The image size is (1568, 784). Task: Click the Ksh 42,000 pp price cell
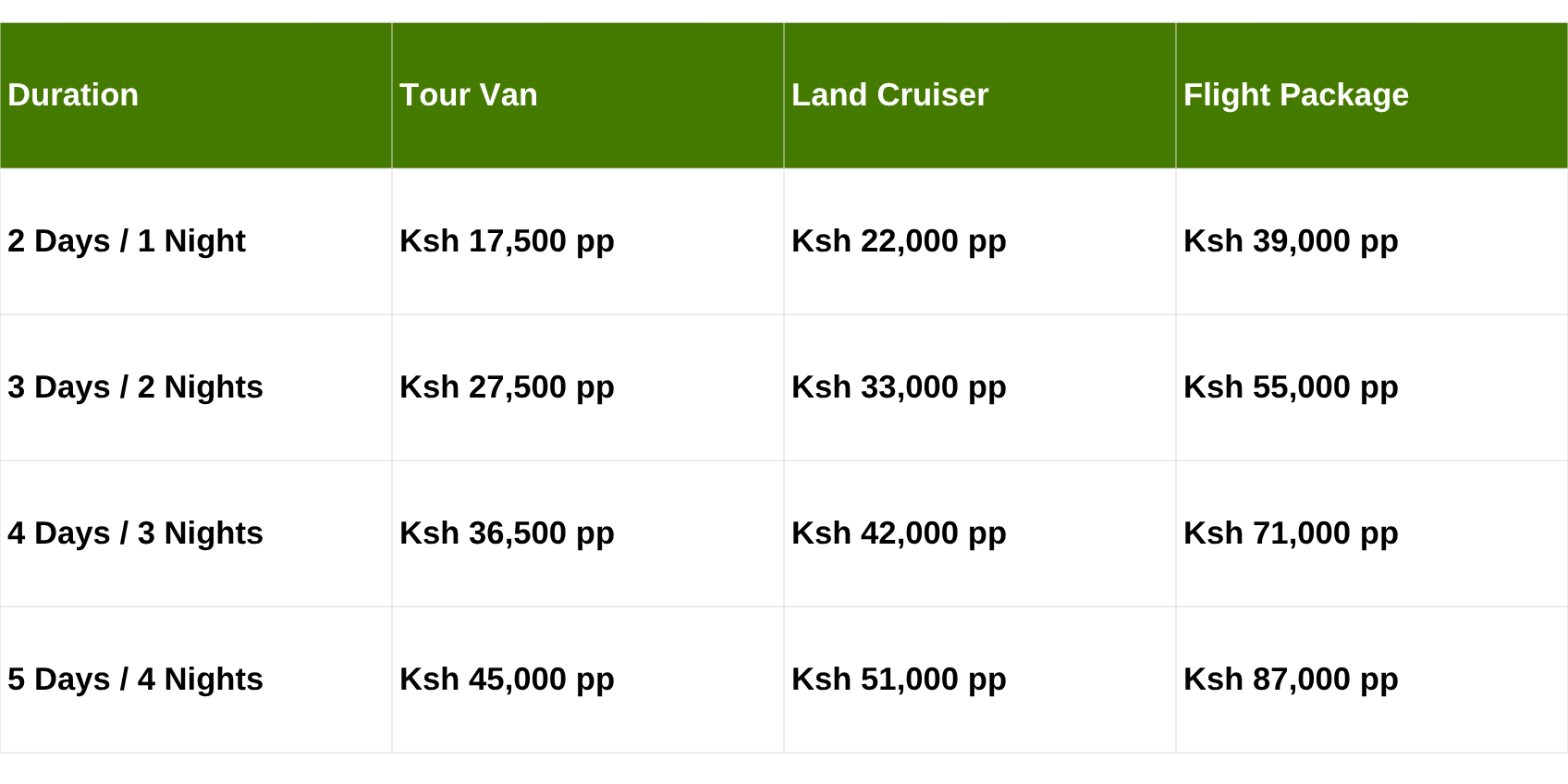pyautogui.click(x=899, y=533)
